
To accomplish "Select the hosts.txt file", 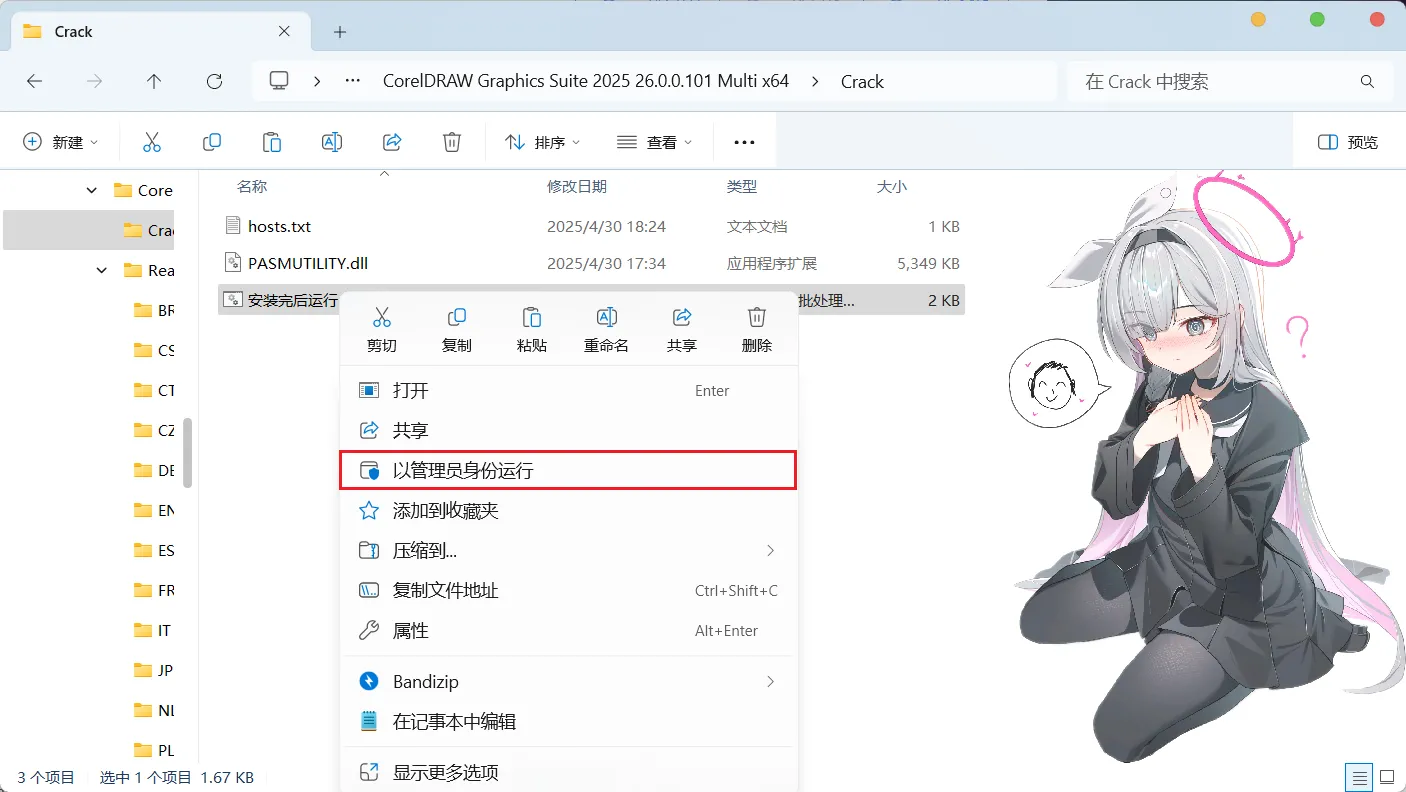I will click(591, 227).
